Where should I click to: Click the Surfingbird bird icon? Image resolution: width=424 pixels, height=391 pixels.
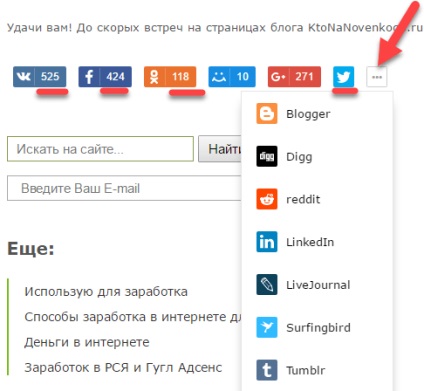point(267,327)
